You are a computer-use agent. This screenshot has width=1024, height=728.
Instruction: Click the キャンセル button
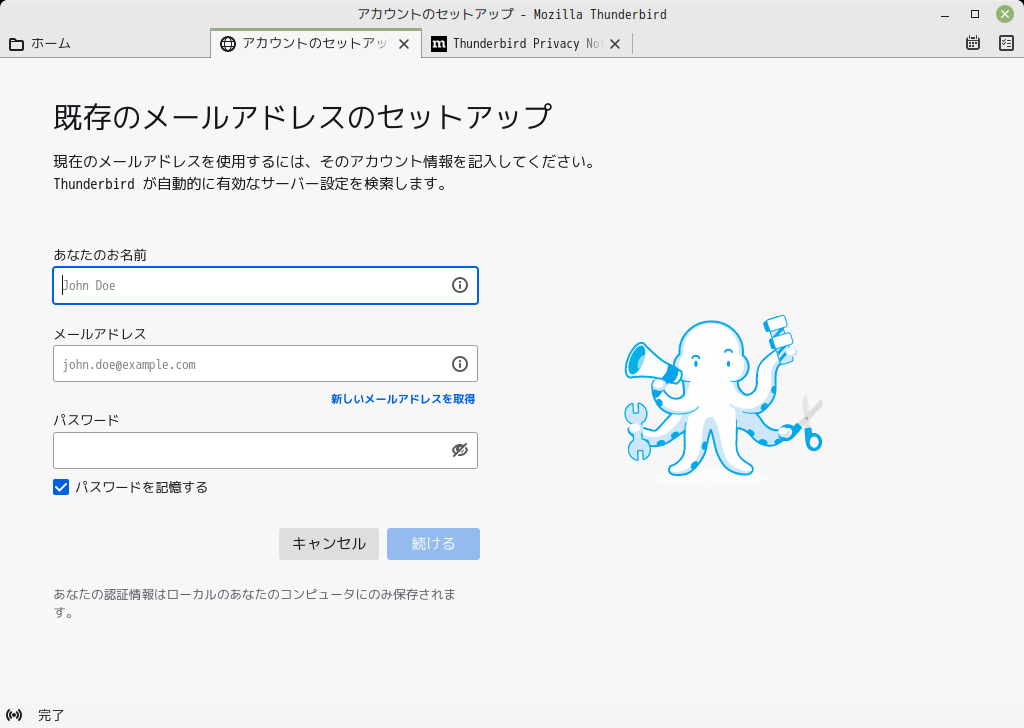coord(328,544)
